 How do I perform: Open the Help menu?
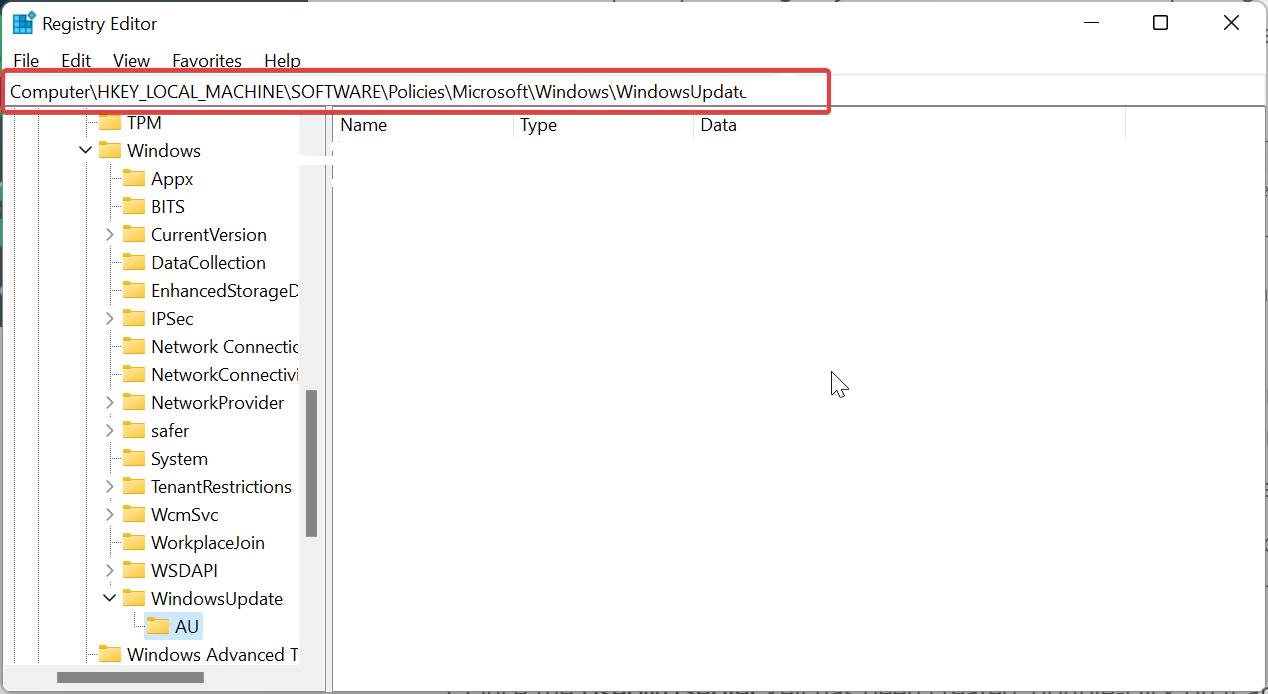point(282,61)
